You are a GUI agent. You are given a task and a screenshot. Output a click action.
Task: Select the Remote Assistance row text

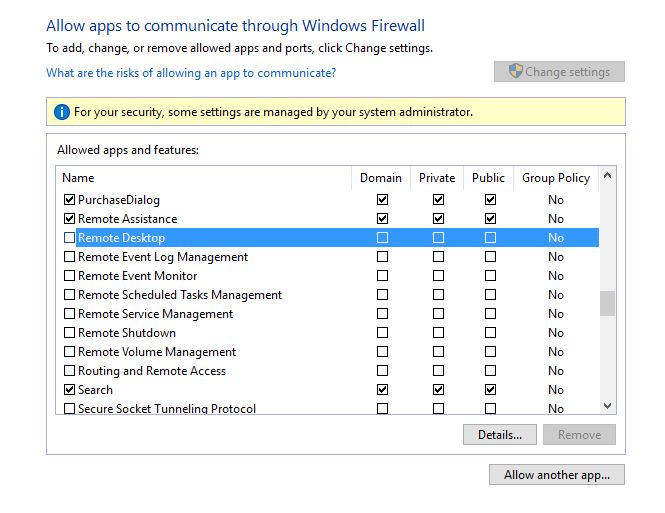(x=128, y=218)
